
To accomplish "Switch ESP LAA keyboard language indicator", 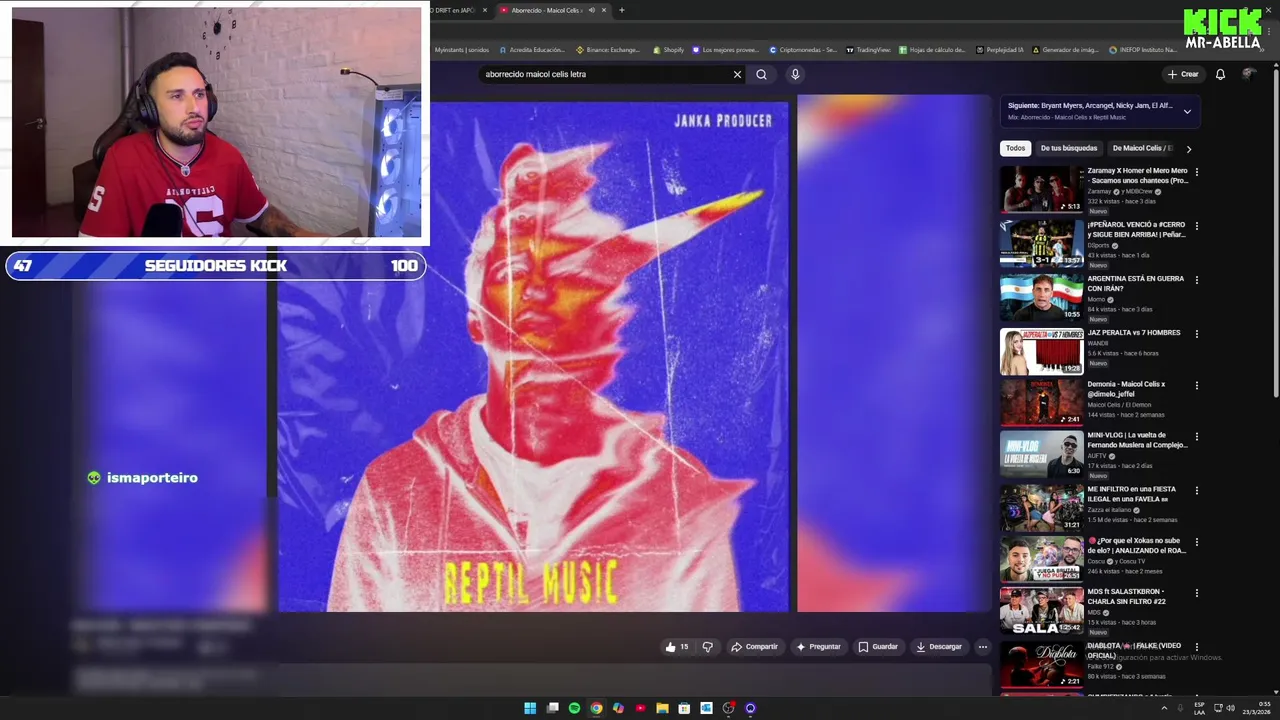I will tap(1199, 708).
